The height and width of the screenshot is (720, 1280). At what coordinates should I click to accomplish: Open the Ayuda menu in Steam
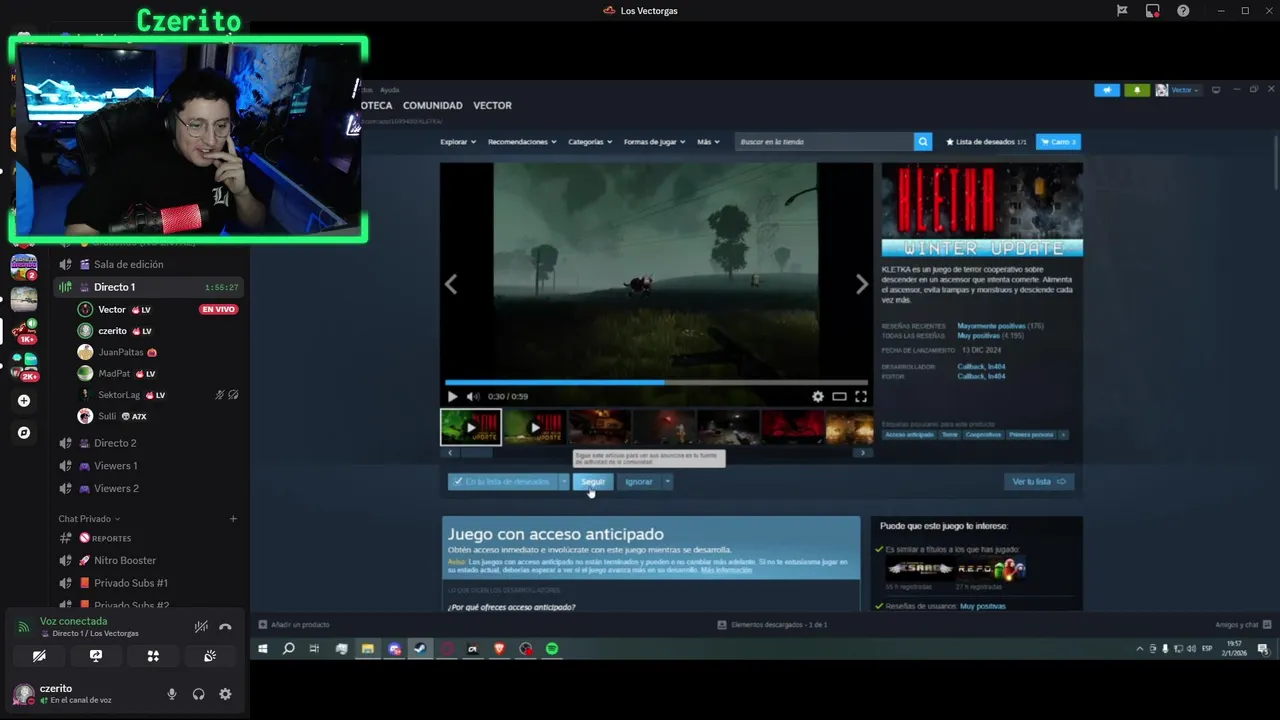pyautogui.click(x=389, y=90)
